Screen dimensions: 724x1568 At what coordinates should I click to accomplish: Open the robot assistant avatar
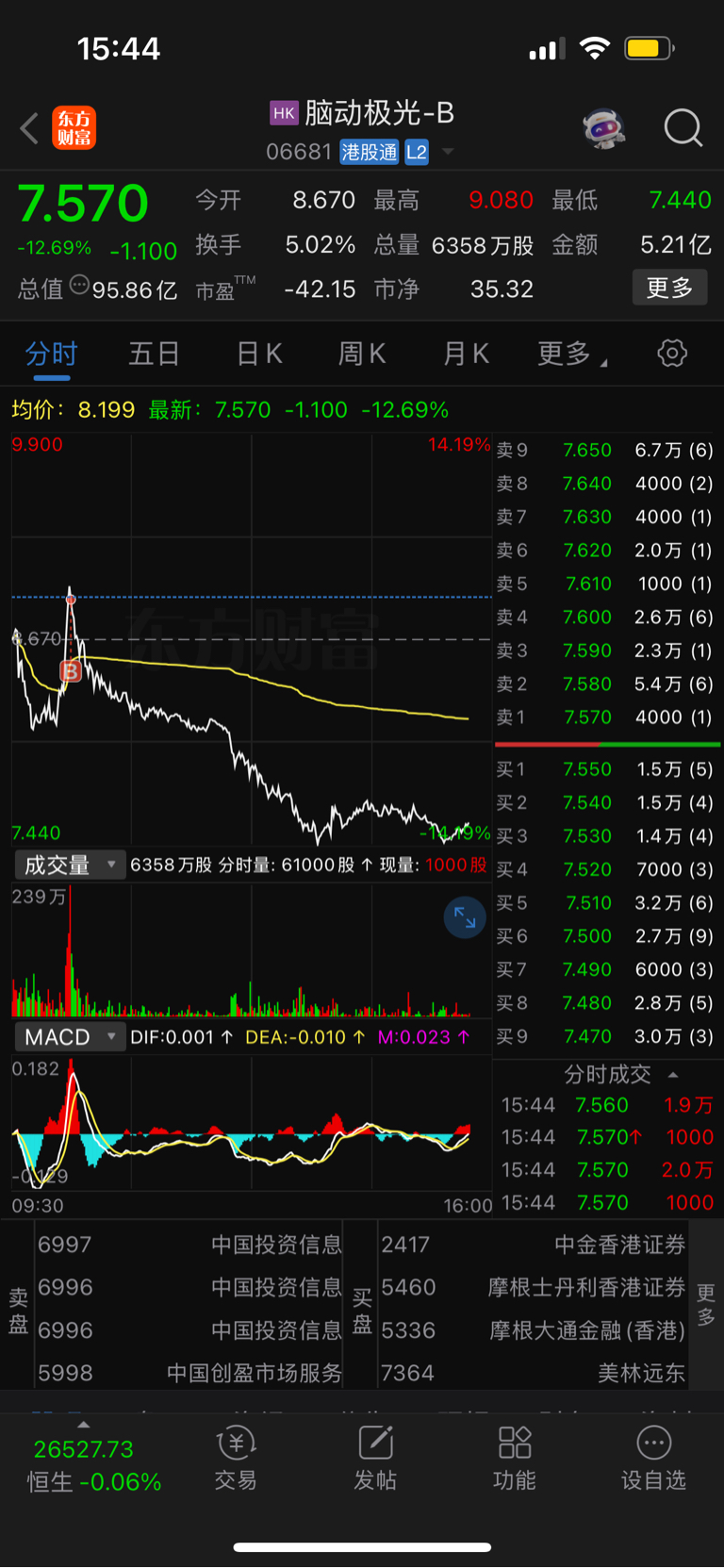click(604, 128)
